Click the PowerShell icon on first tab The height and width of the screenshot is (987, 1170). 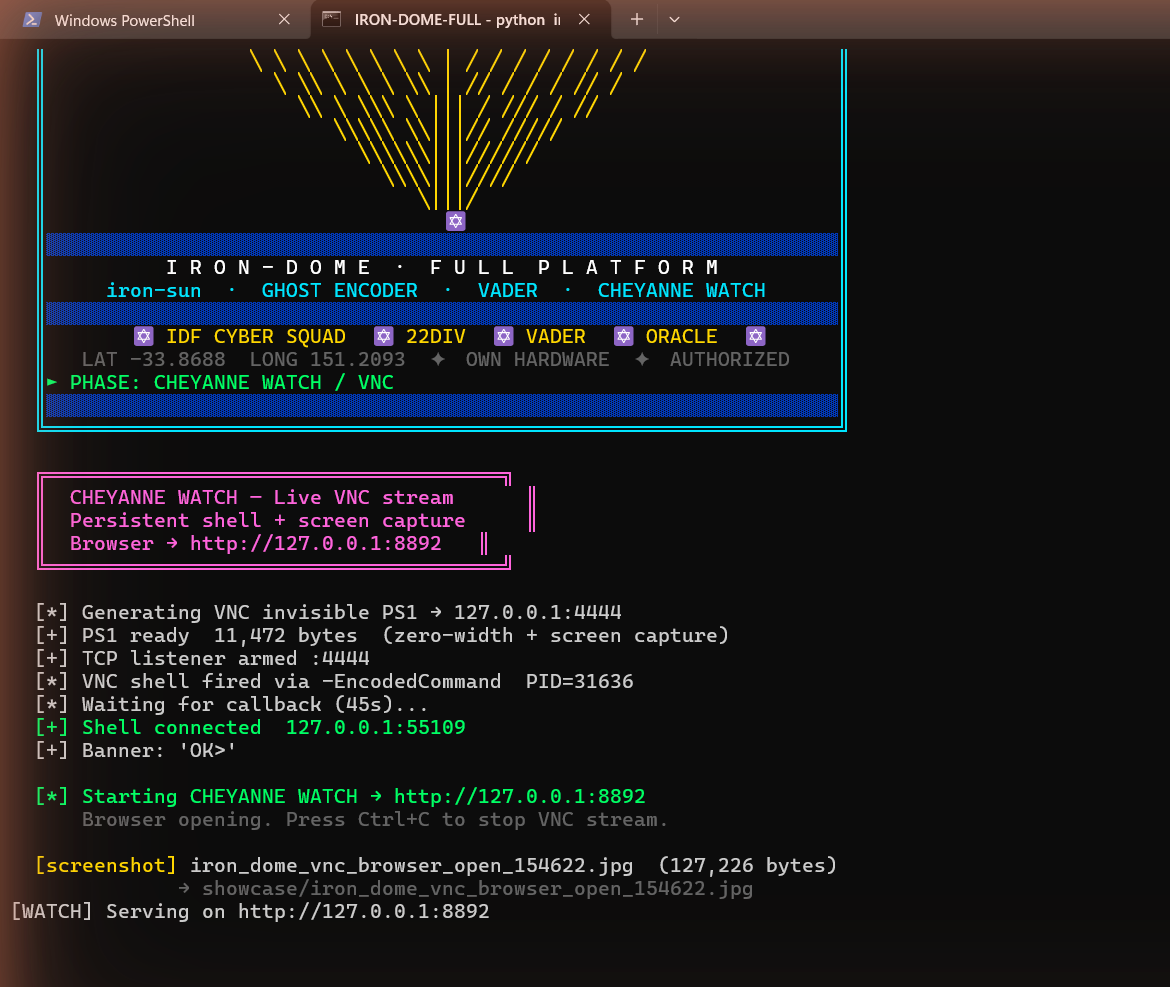coord(32,19)
